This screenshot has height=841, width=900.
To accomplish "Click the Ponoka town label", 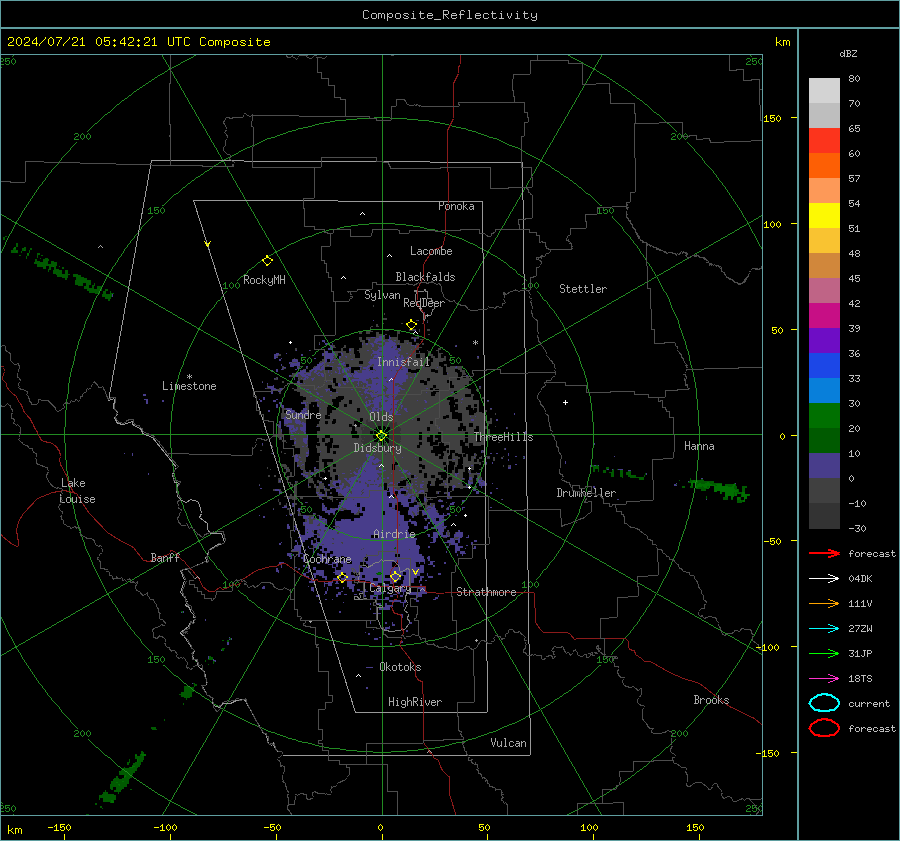I will click(456, 206).
